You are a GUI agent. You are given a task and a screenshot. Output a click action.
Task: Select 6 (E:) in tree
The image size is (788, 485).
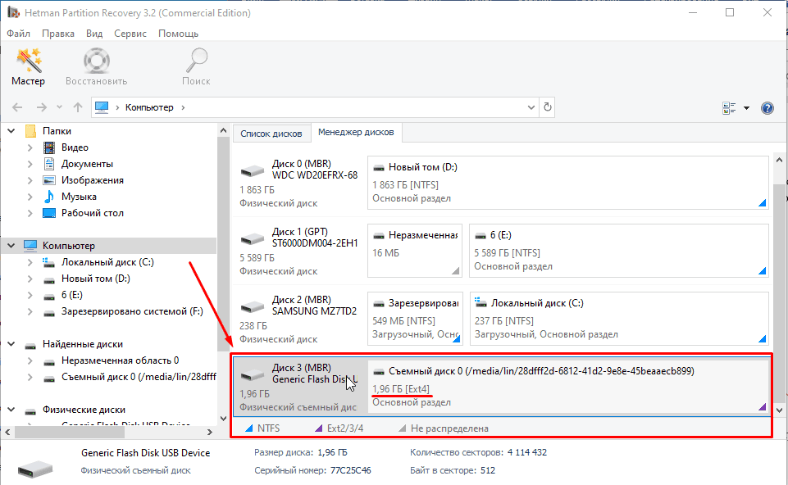(x=72, y=295)
